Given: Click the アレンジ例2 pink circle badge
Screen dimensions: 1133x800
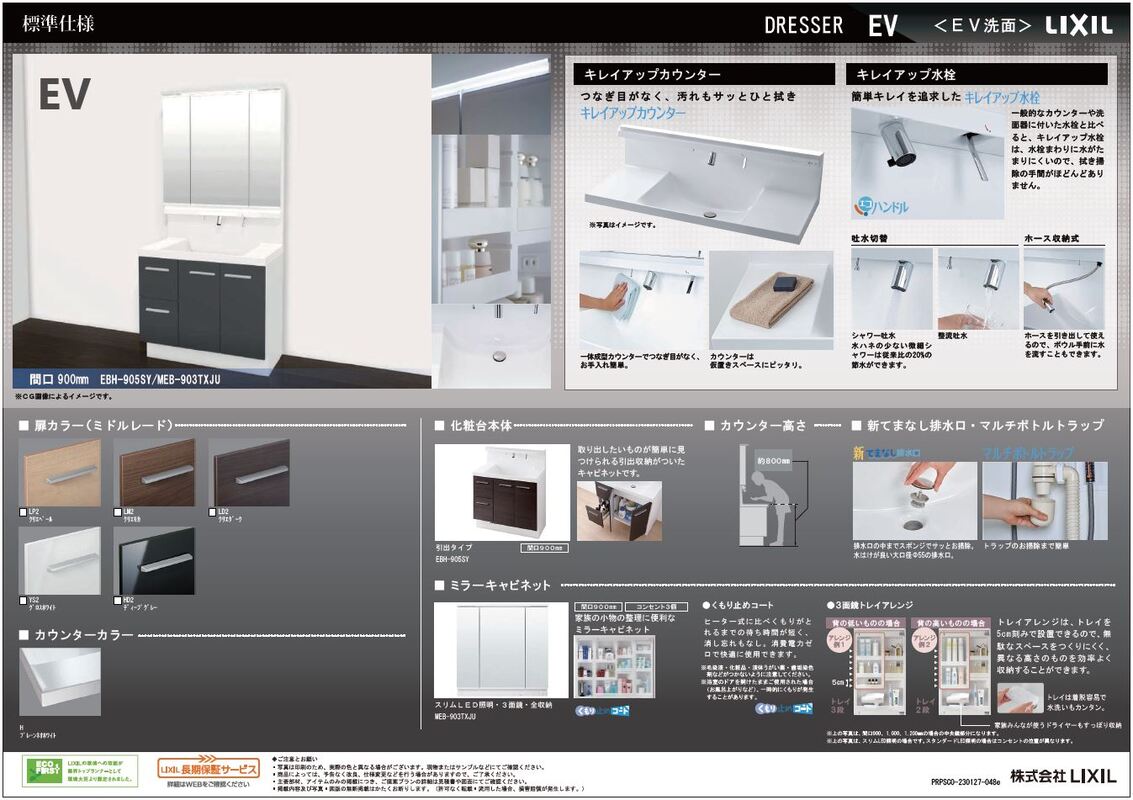Looking at the screenshot, I should coord(923,641).
